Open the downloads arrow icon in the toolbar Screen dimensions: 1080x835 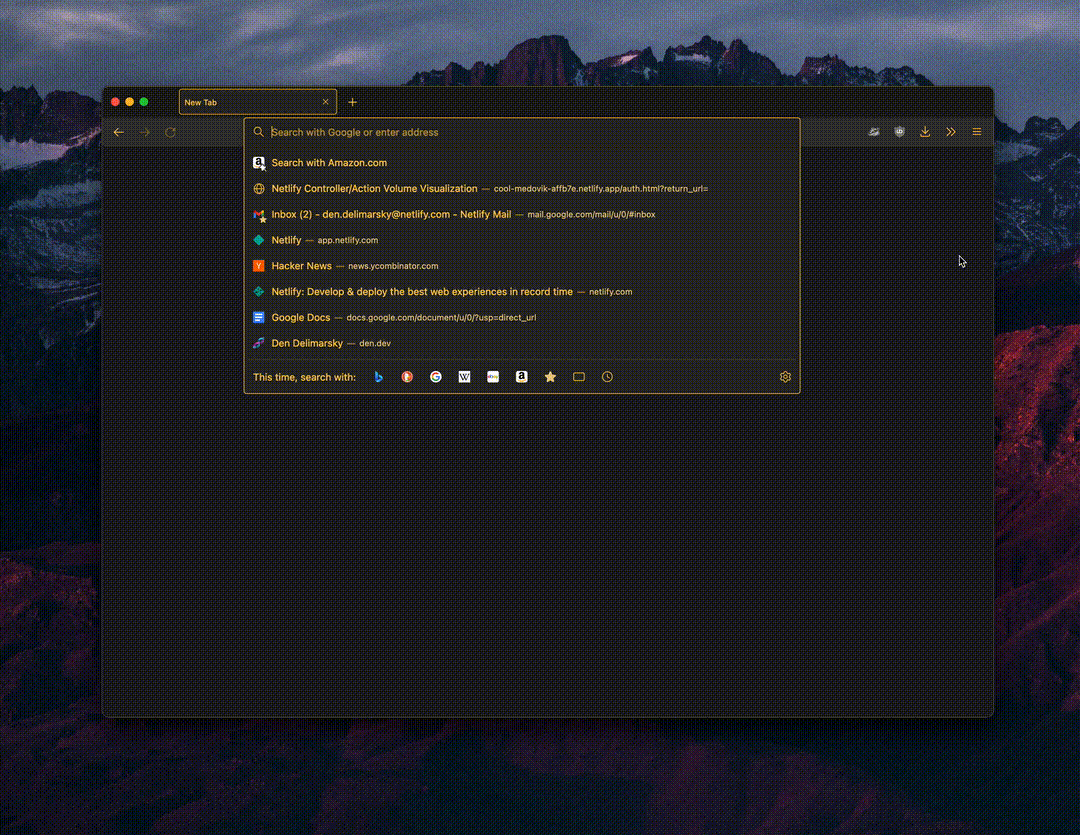(925, 132)
